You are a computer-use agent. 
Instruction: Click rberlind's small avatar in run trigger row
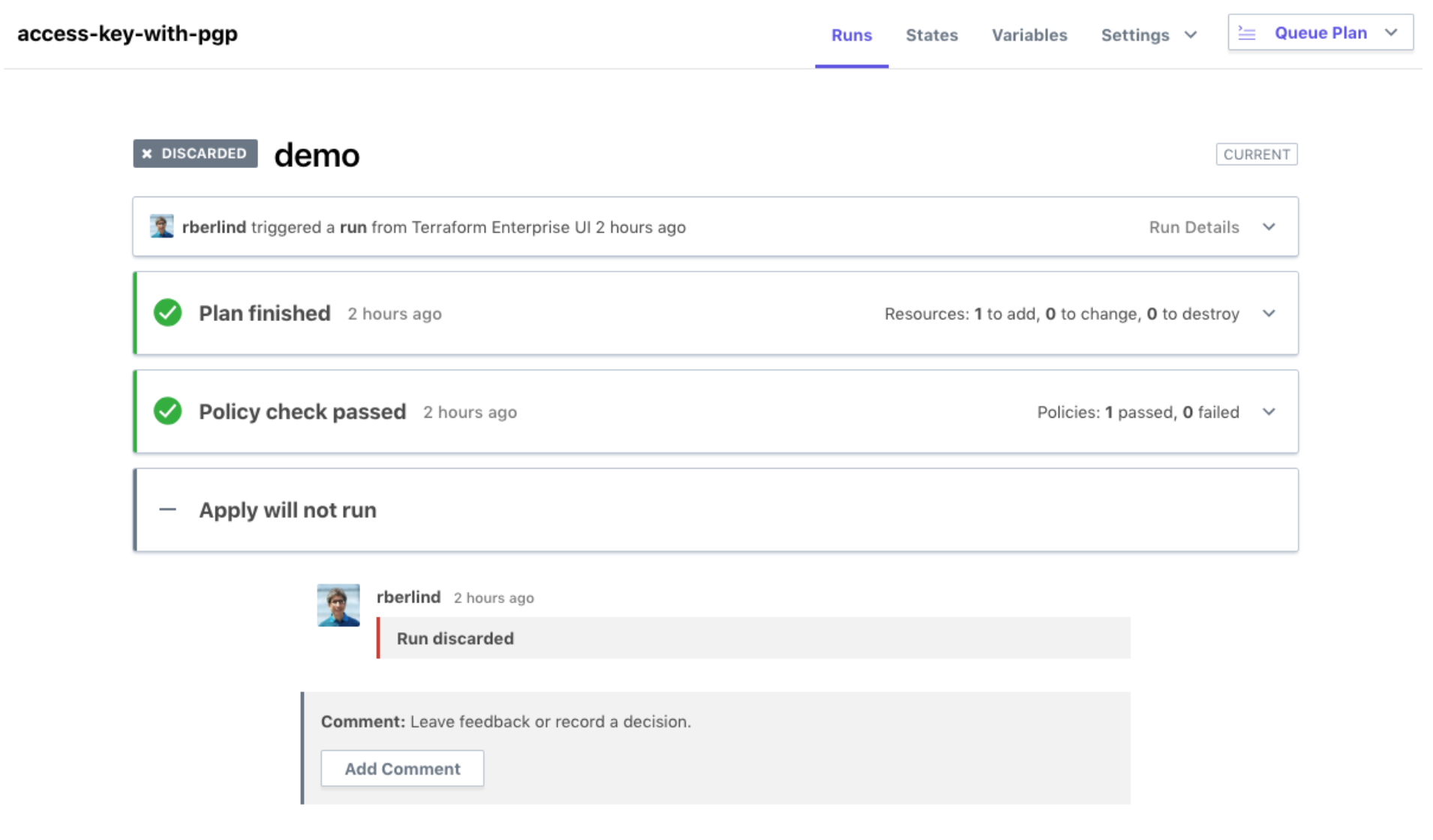coord(161,226)
